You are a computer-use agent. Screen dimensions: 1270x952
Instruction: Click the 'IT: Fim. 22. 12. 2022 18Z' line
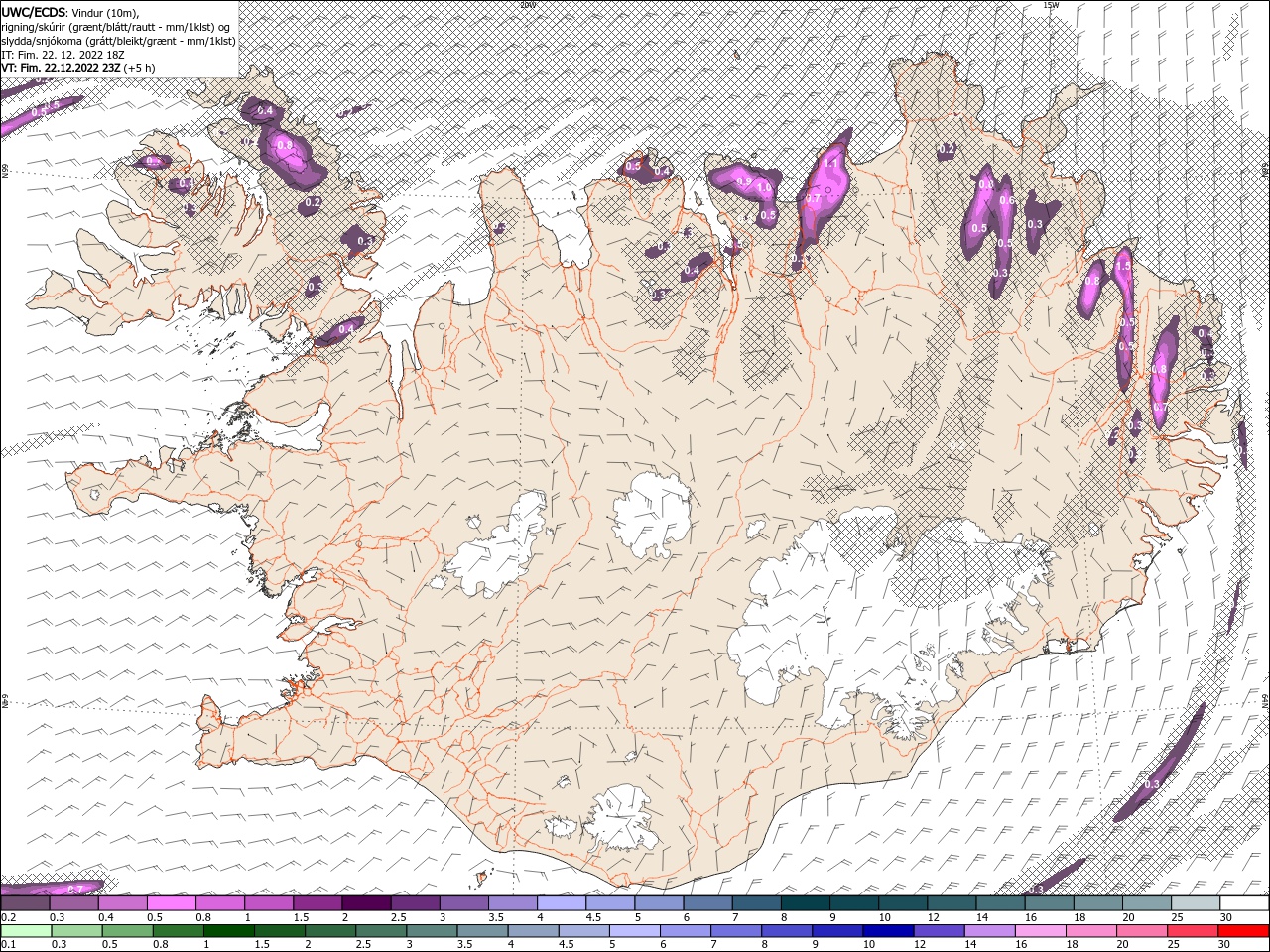click(63, 55)
